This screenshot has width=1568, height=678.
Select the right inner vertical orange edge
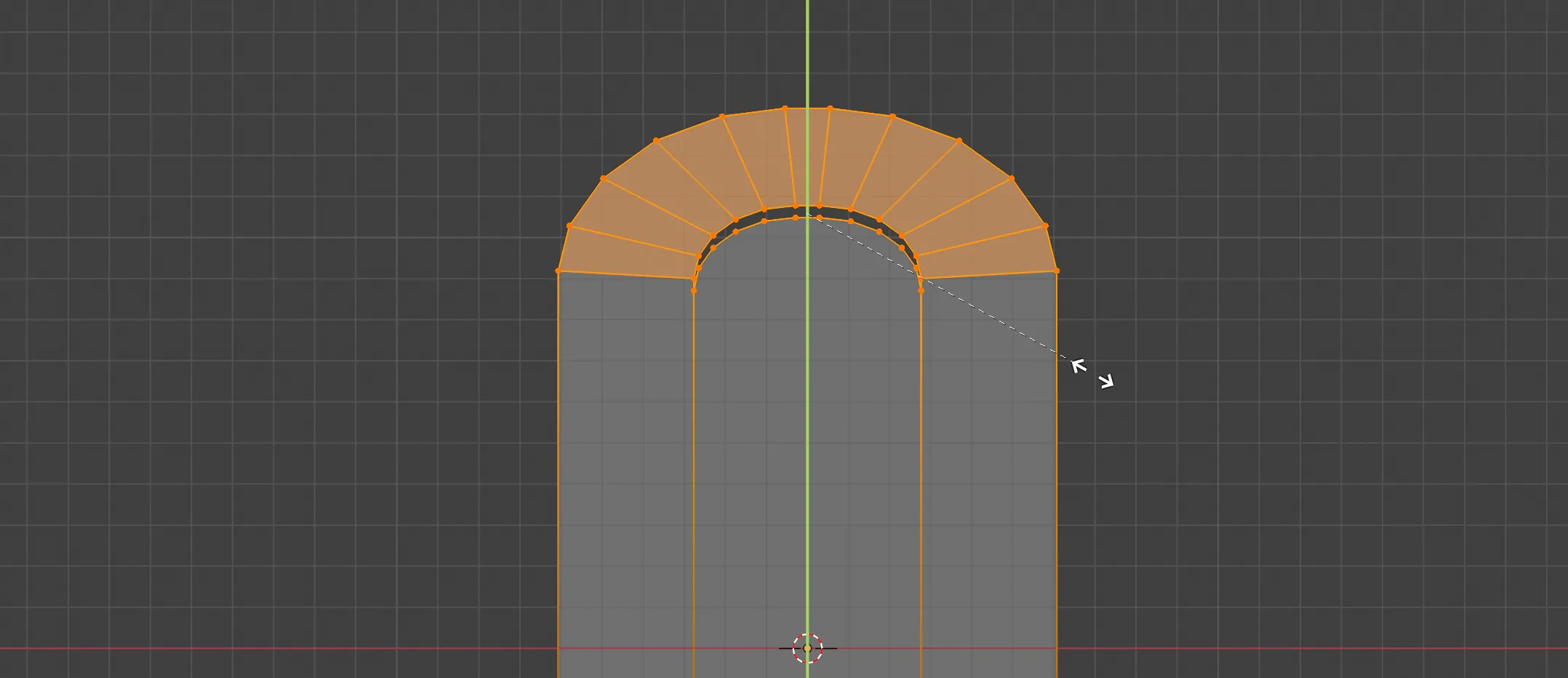tap(921, 484)
